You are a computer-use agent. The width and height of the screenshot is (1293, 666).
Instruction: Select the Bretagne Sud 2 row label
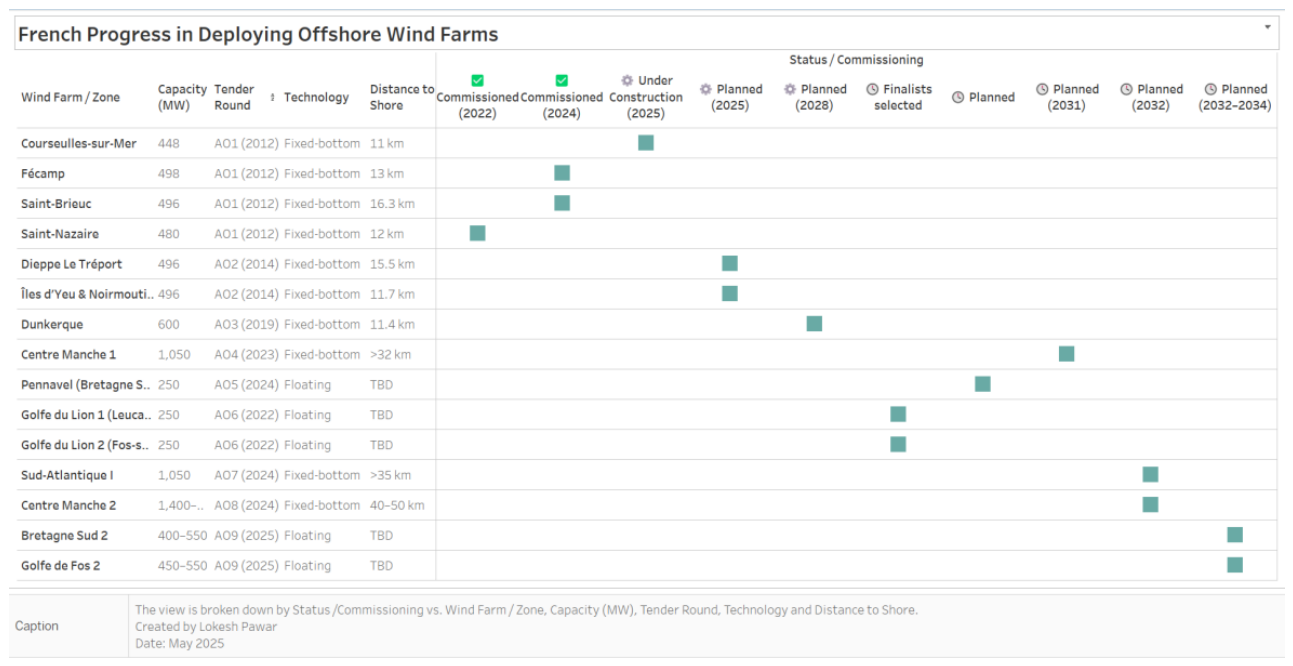click(64, 536)
